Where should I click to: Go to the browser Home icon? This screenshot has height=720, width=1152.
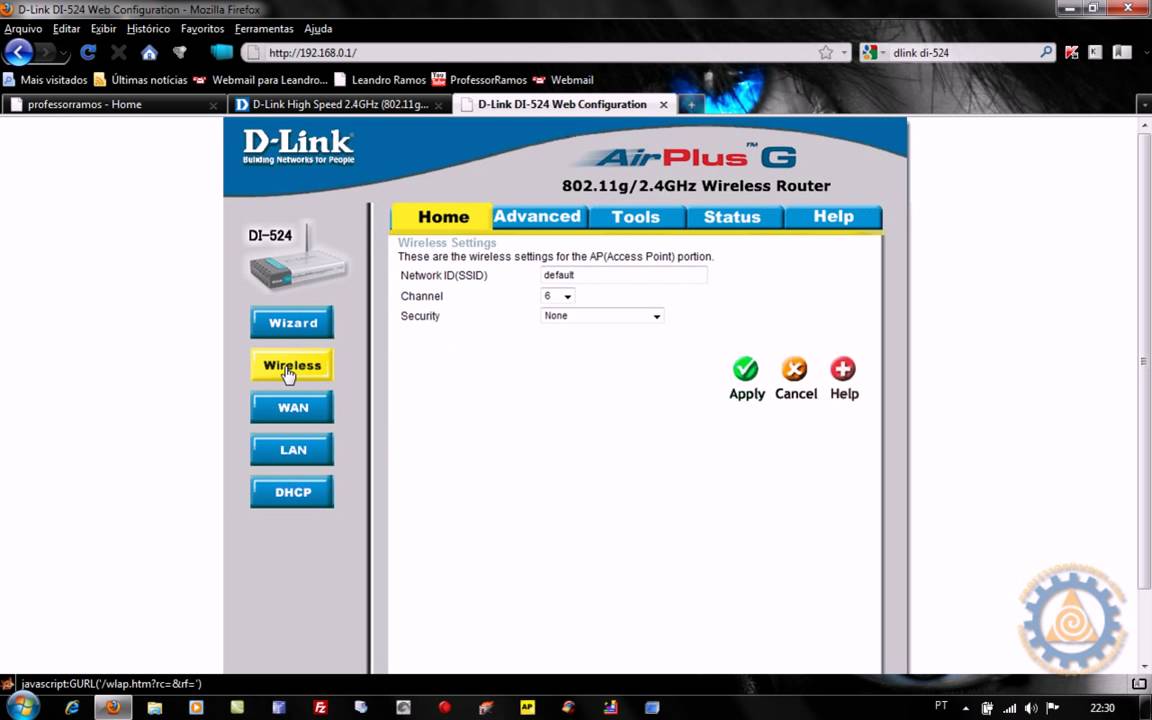149,53
